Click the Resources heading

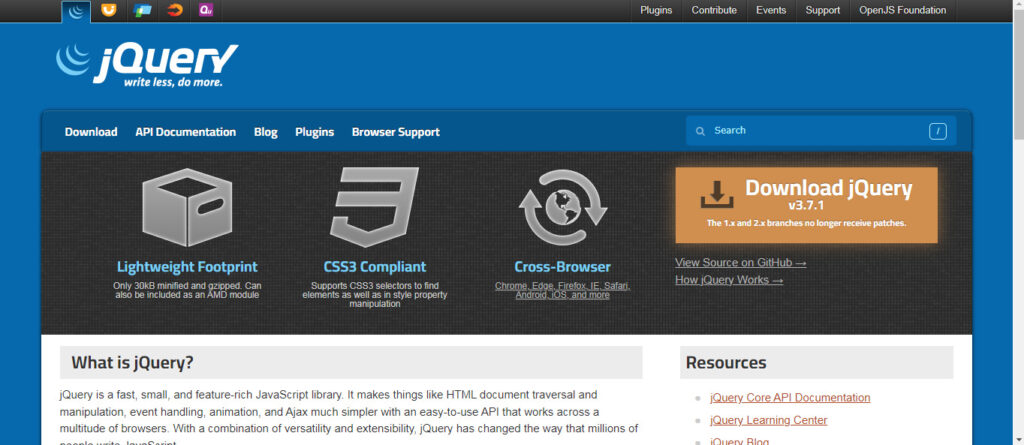point(726,363)
